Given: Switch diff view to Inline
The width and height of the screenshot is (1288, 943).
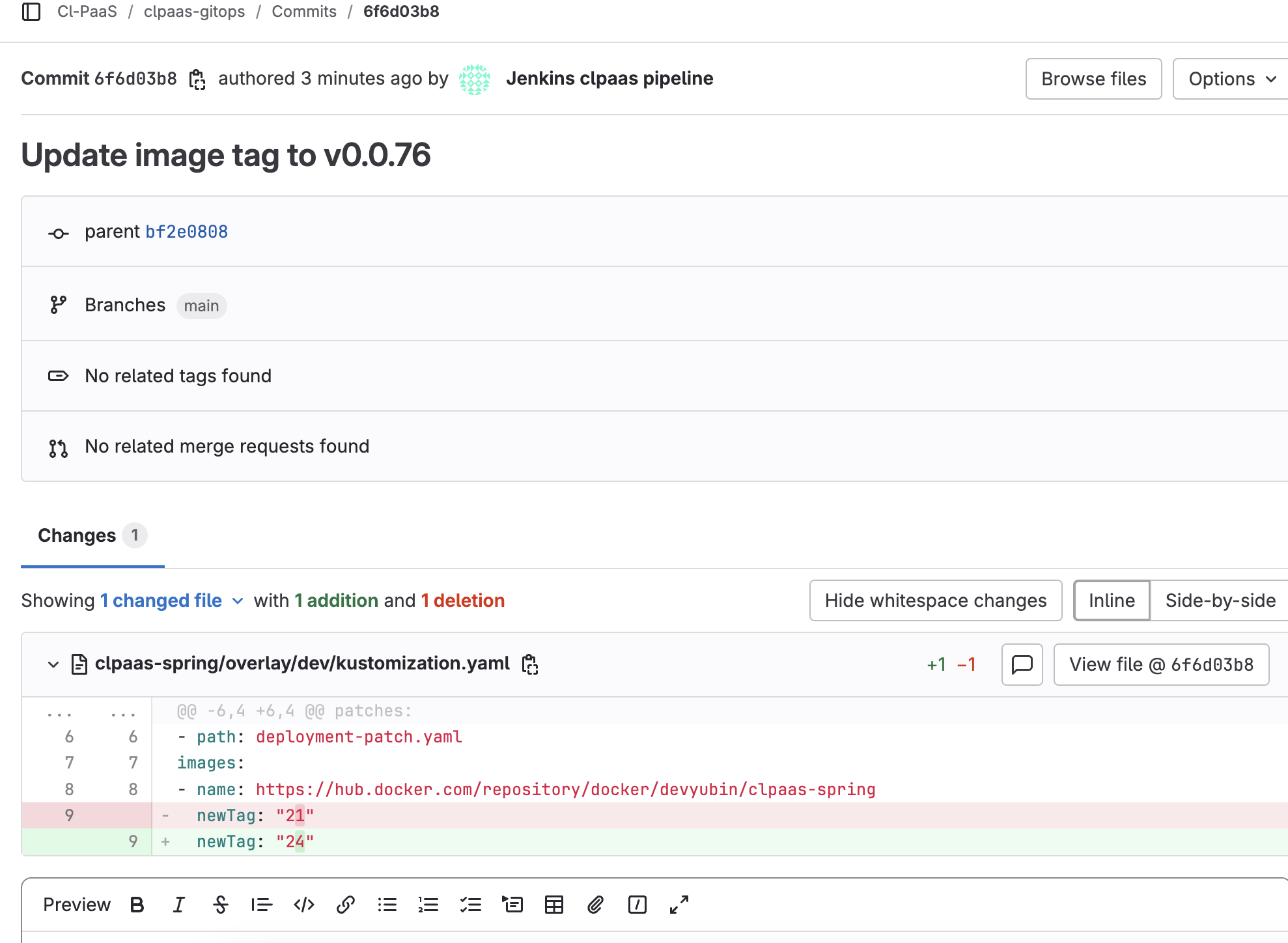Looking at the screenshot, I should coord(1111,600).
